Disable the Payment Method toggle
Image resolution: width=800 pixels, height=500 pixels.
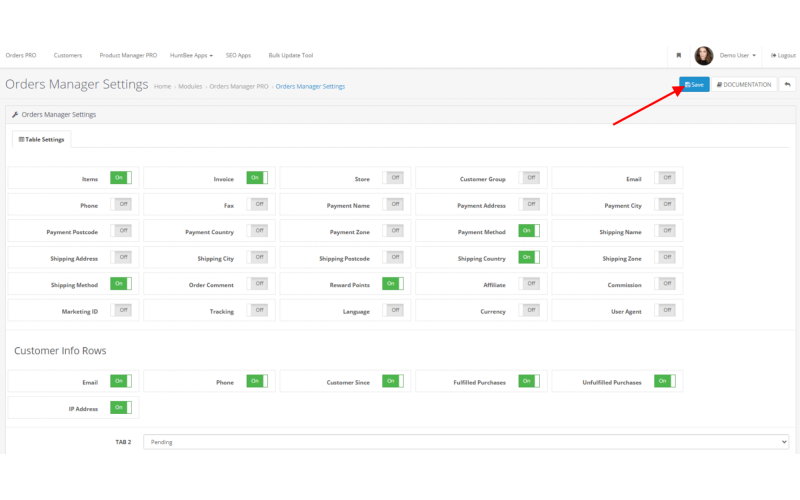click(529, 231)
